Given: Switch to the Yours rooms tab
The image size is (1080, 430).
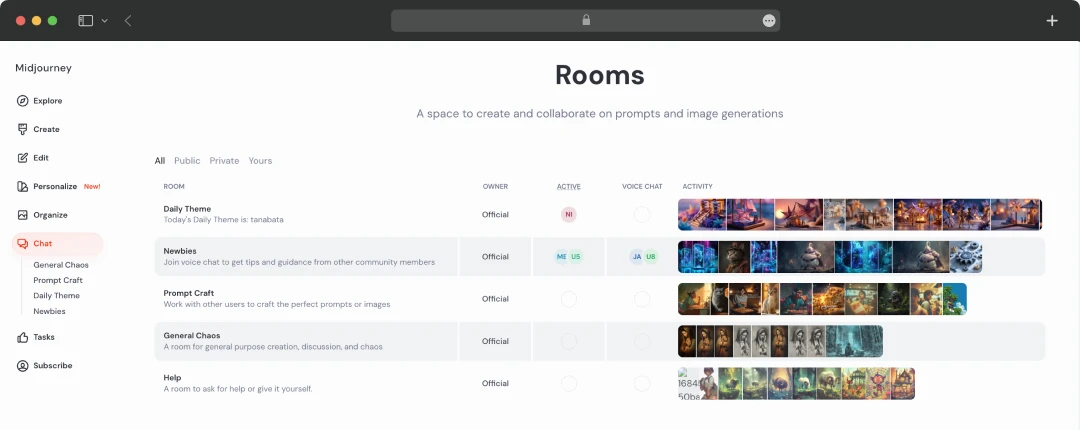Looking at the screenshot, I should 260,161.
